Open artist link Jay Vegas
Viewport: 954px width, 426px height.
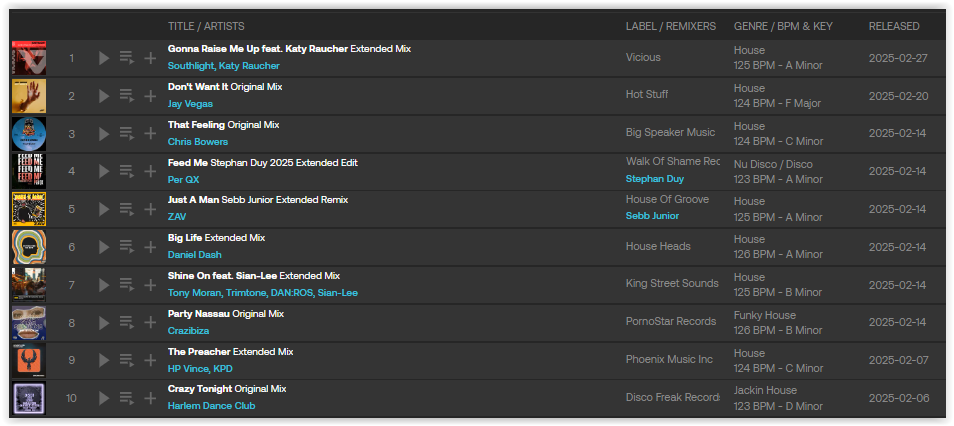pyautogui.click(x=190, y=103)
